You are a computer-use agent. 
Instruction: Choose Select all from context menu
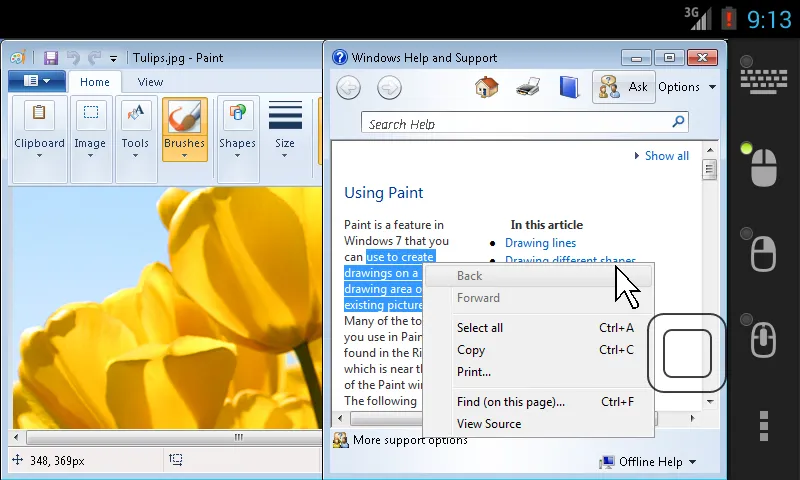[540, 327]
